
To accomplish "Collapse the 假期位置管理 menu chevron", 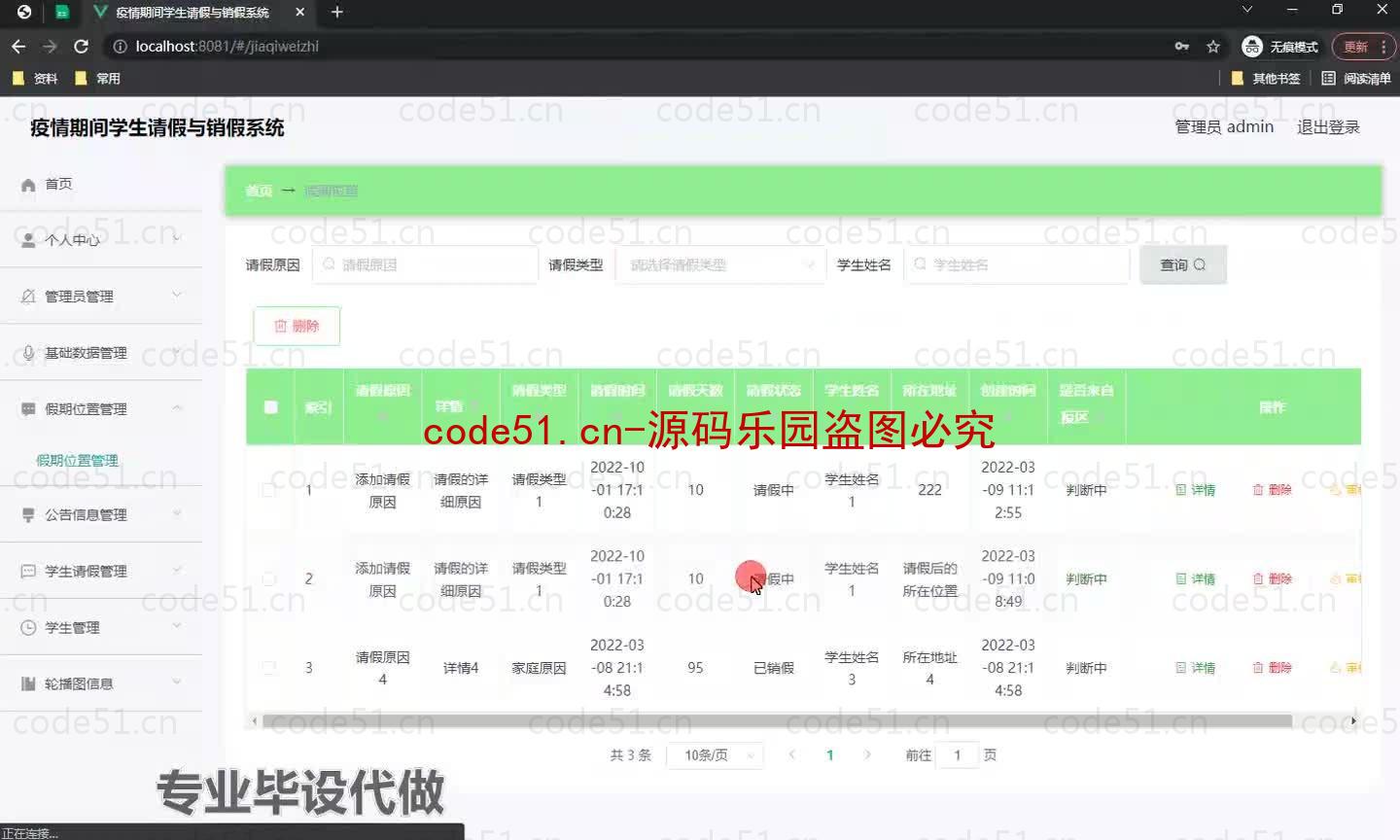I will [177, 407].
